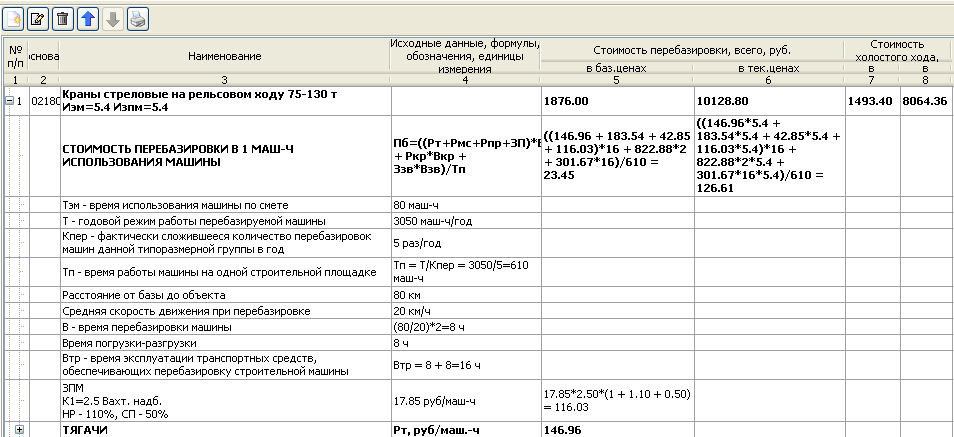Click the 17.85*2.50 formula = 116.03 cell
Image resolution: width=954 pixels, height=437 pixels.
pyautogui.click(x=618, y=400)
